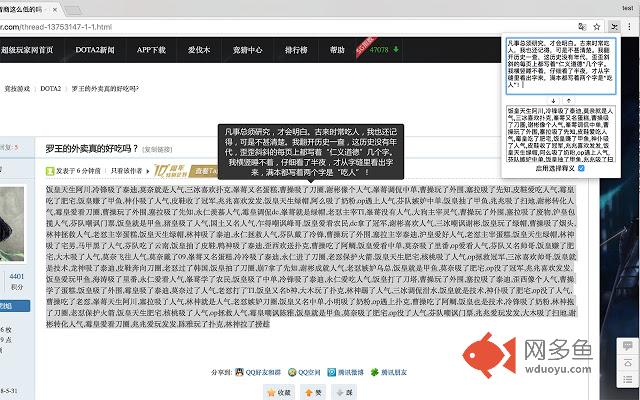Click the QQ空间 share icon
Image resolution: width=640 pixels, height=400 pixels.
click(x=292, y=372)
